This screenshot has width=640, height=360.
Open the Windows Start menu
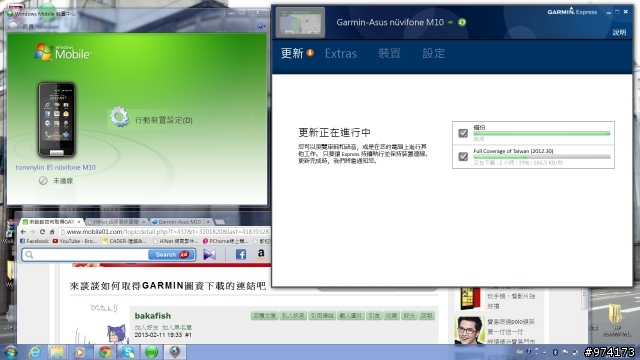tap(10, 352)
